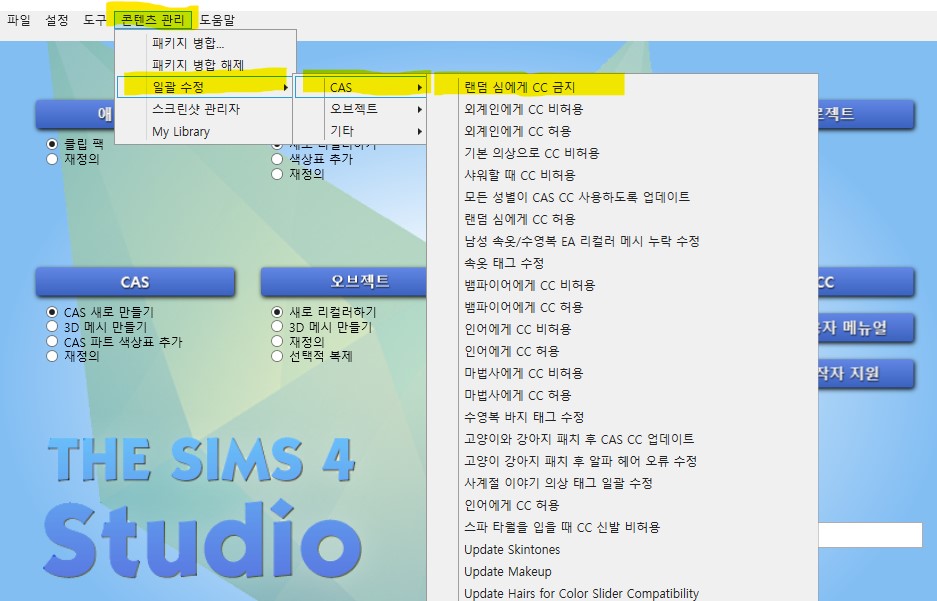Choose 랜덤 심에게 CC 허용
This screenshot has height=601, width=937.
pos(622,219)
